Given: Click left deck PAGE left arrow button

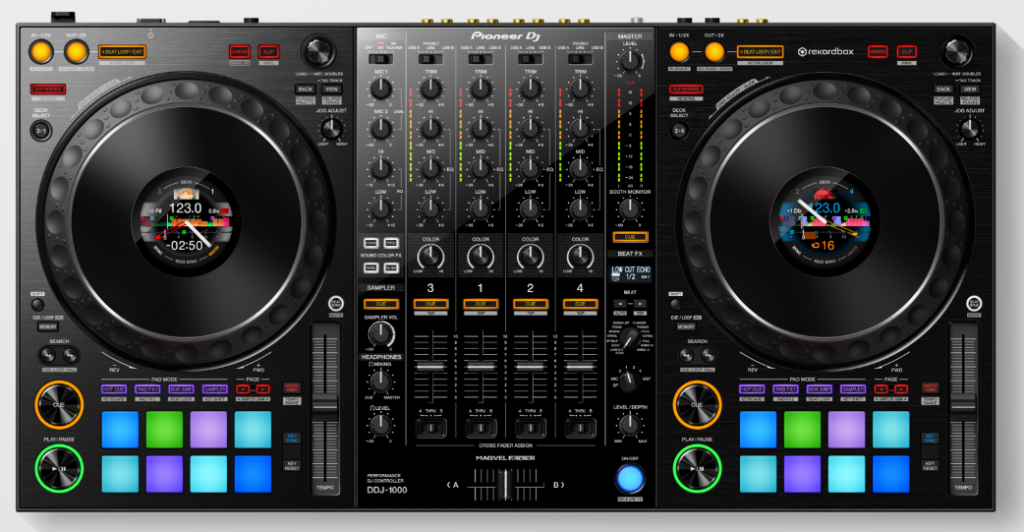Looking at the screenshot, I should point(243,389).
